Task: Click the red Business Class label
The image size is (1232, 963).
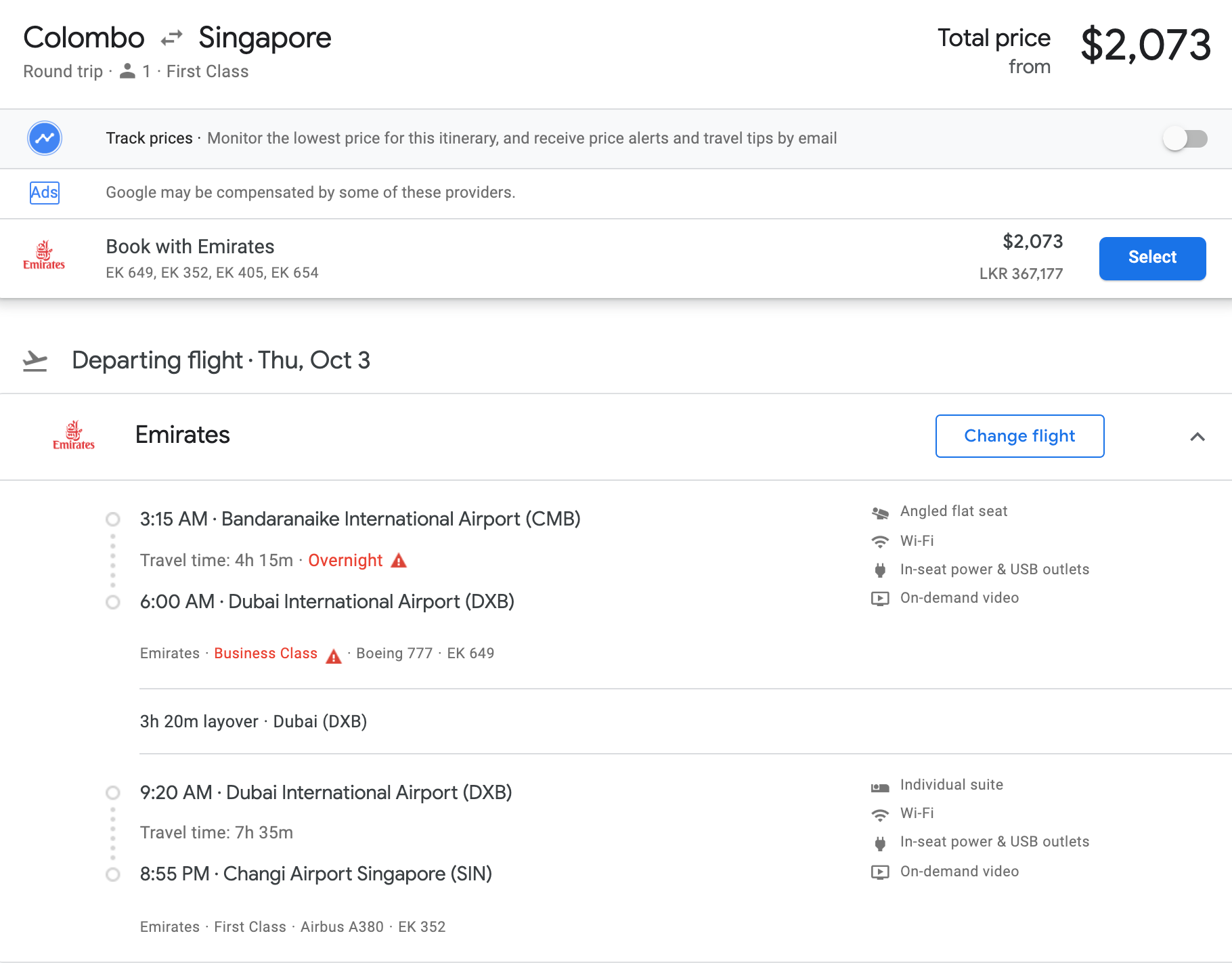Action: pyautogui.click(x=265, y=654)
